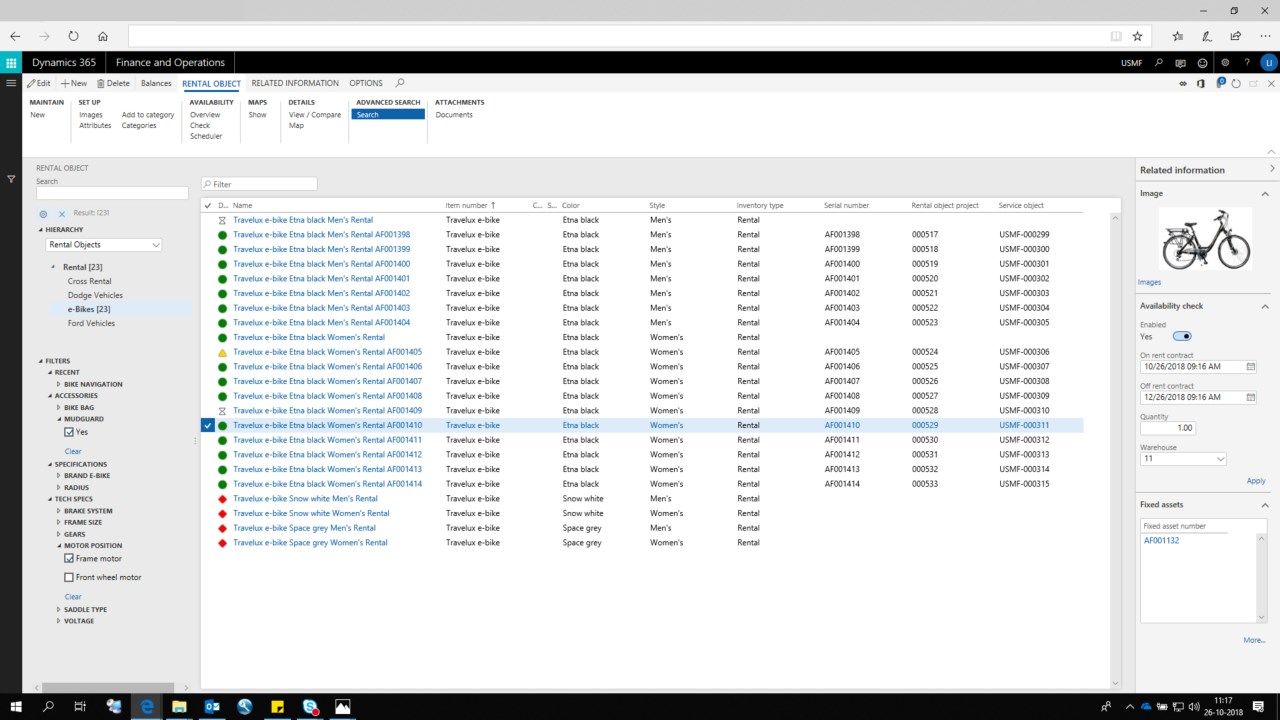Open File Explorer from the taskbar
Screen dimensions: 1280x720
tap(180, 706)
